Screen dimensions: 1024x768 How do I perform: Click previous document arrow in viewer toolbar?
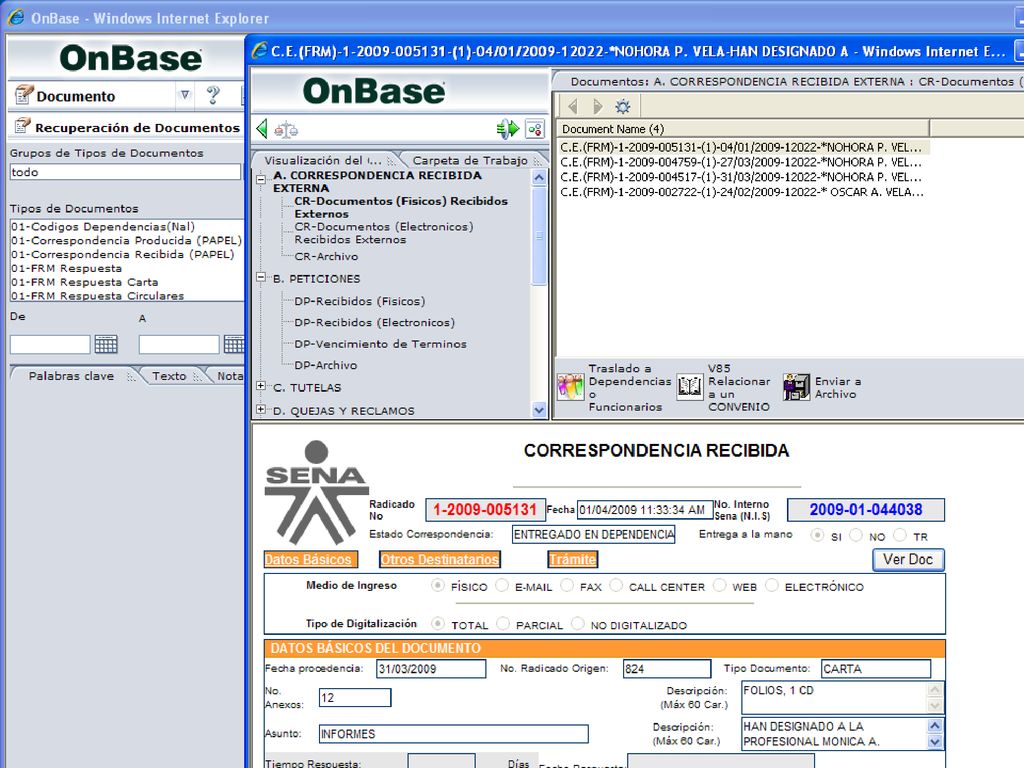point(573,106)
